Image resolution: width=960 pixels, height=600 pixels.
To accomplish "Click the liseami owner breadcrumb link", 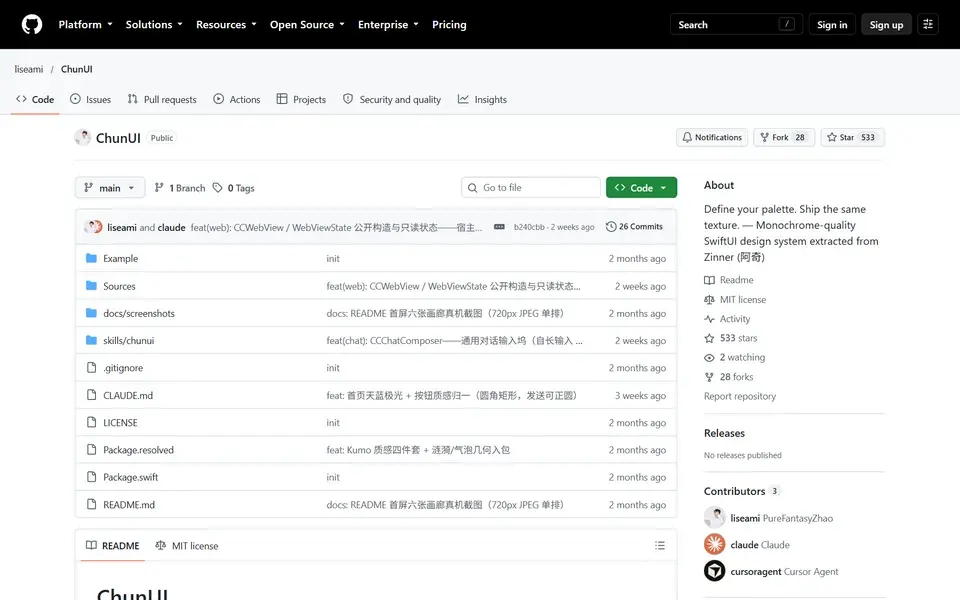I will point(29,69).
